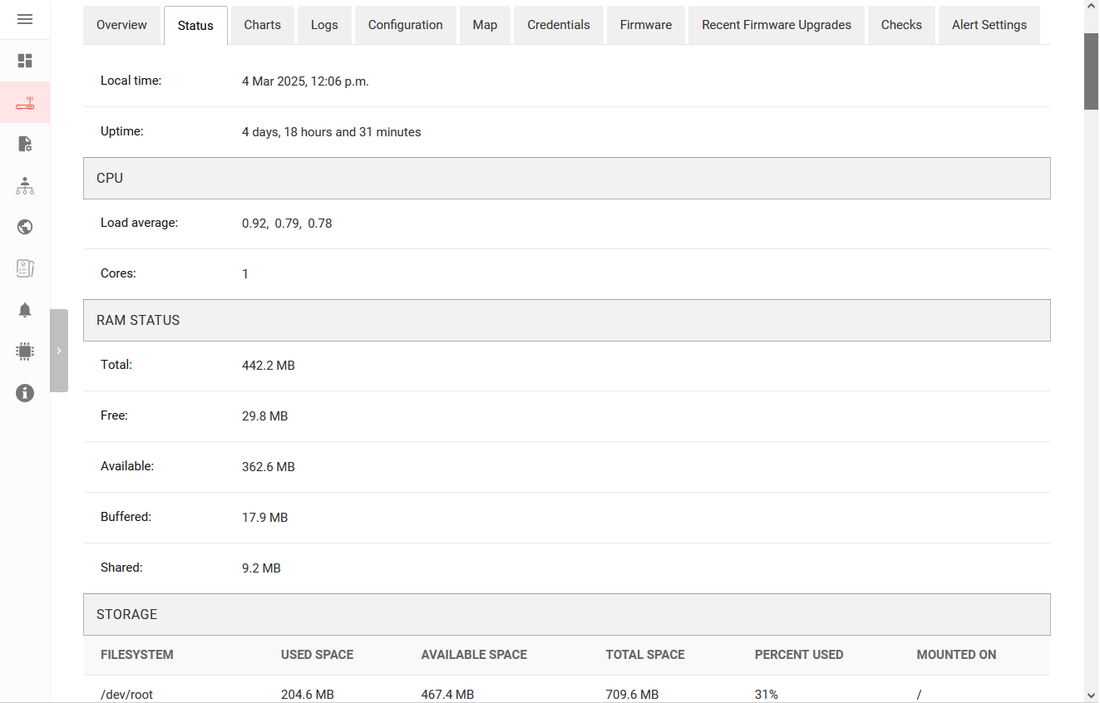Open the hamburger menu
Screen dimensions: 1100x703
[25, 19]
